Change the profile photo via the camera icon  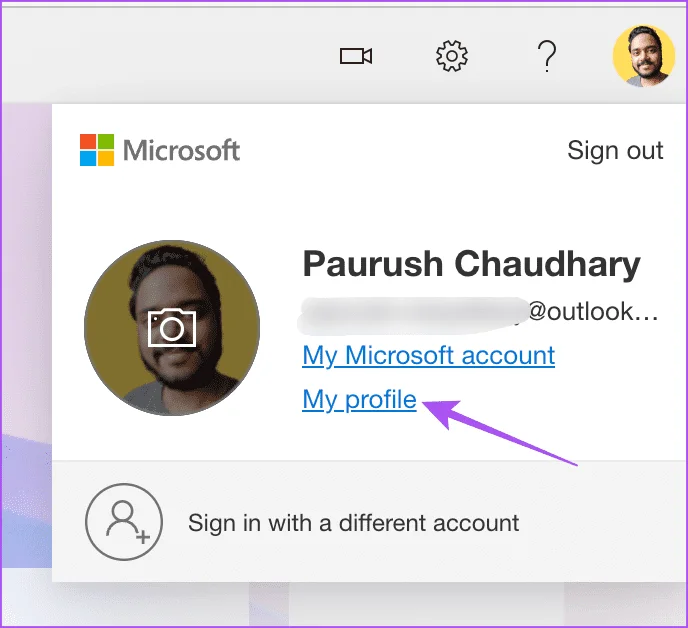pyautogui.click(x=172, y=328)
